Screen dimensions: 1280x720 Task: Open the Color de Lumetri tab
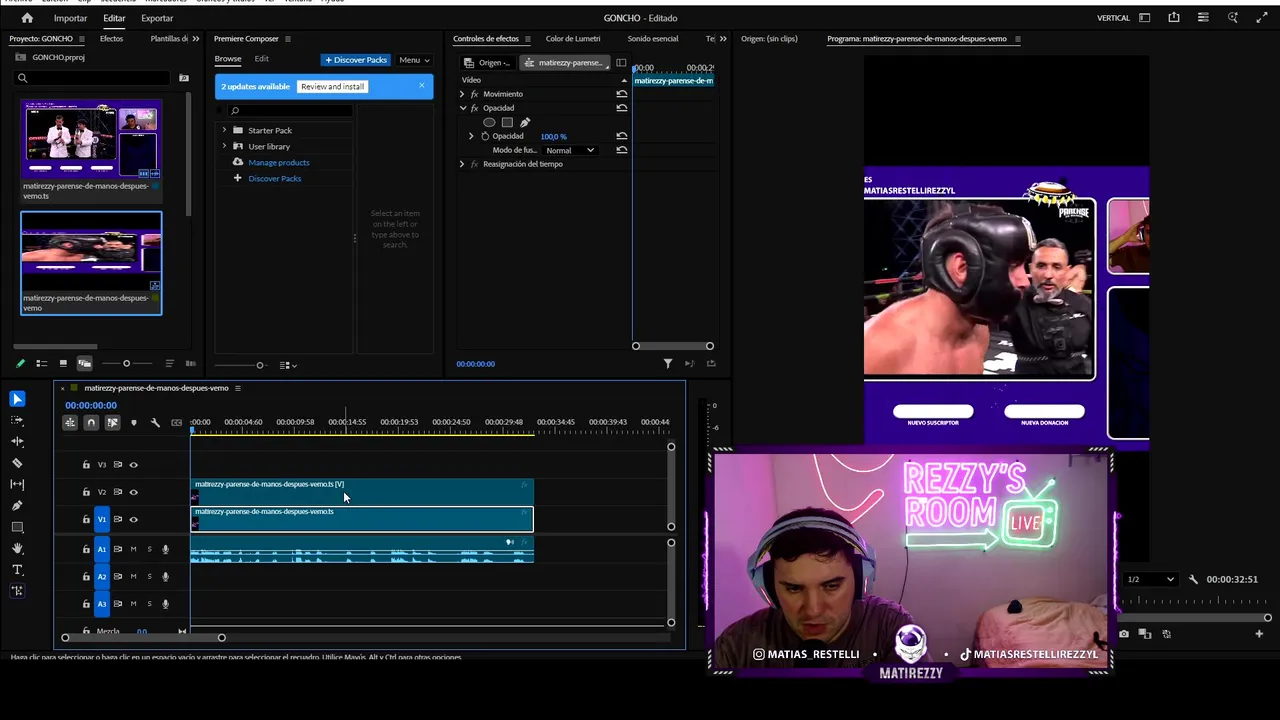[573, 39]
